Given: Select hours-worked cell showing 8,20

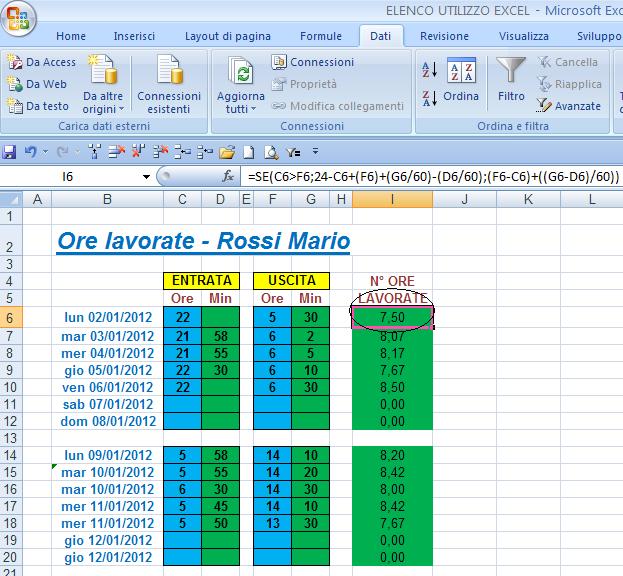Looking at the screenshot, I should click(x=392, y=455).
